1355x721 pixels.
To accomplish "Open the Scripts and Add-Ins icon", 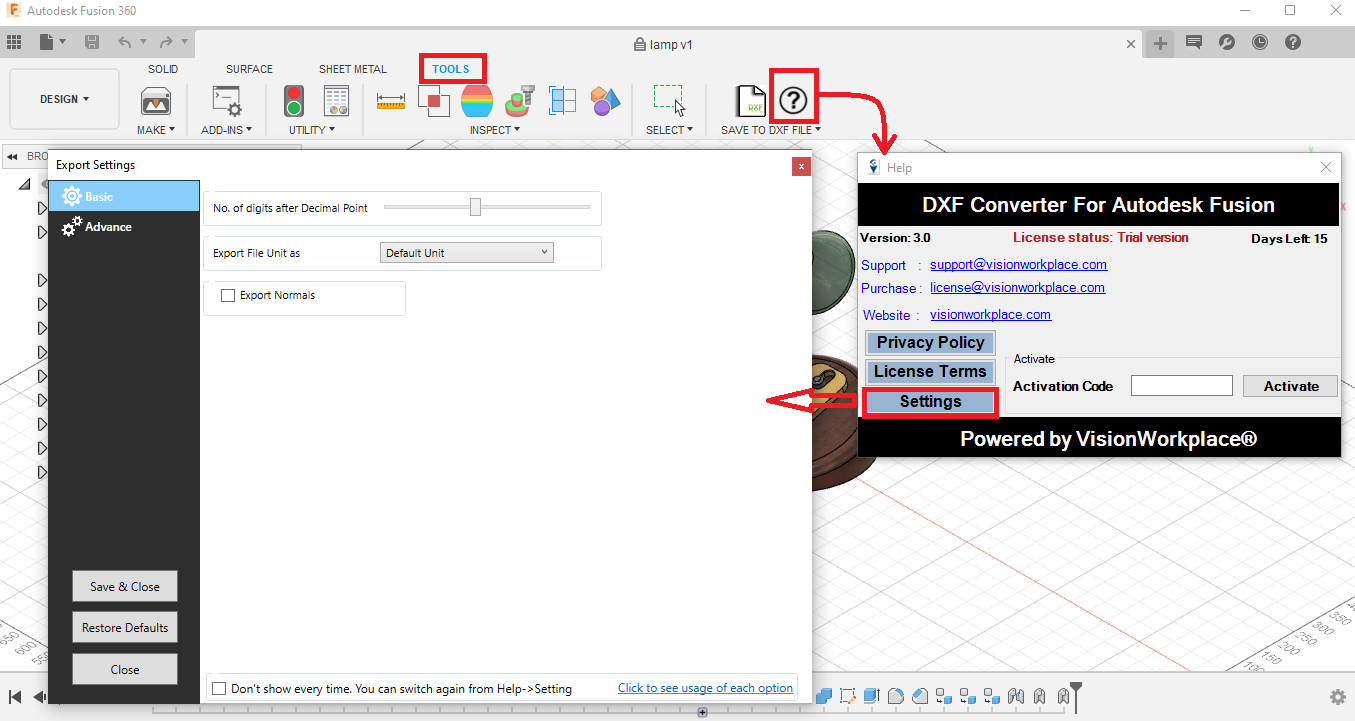I will [227, 101].
